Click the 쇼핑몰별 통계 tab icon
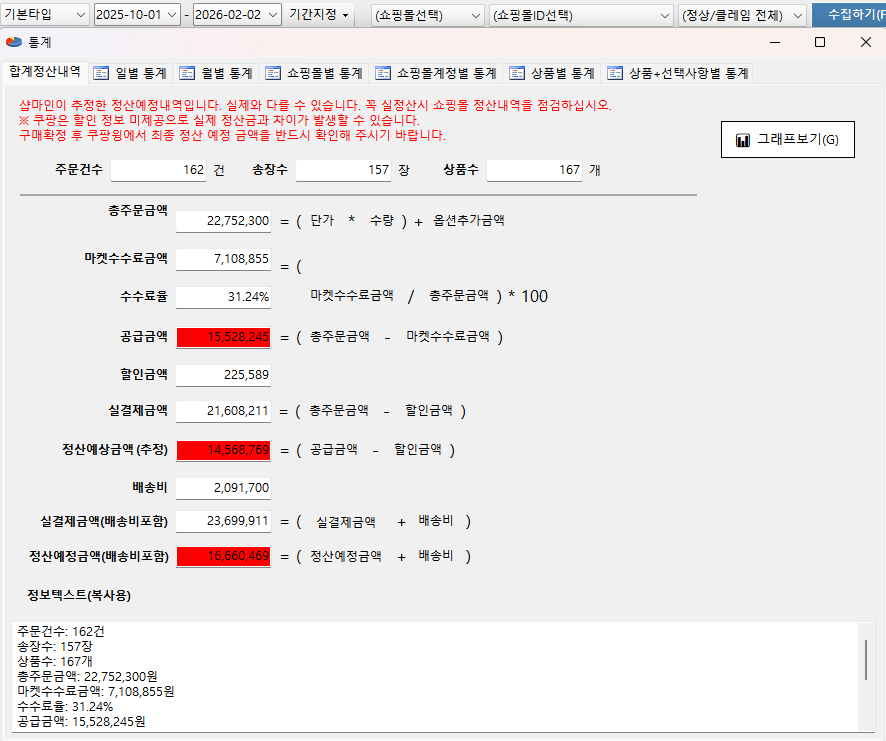Viewport: 886px width, 741px height. (274, 73)
